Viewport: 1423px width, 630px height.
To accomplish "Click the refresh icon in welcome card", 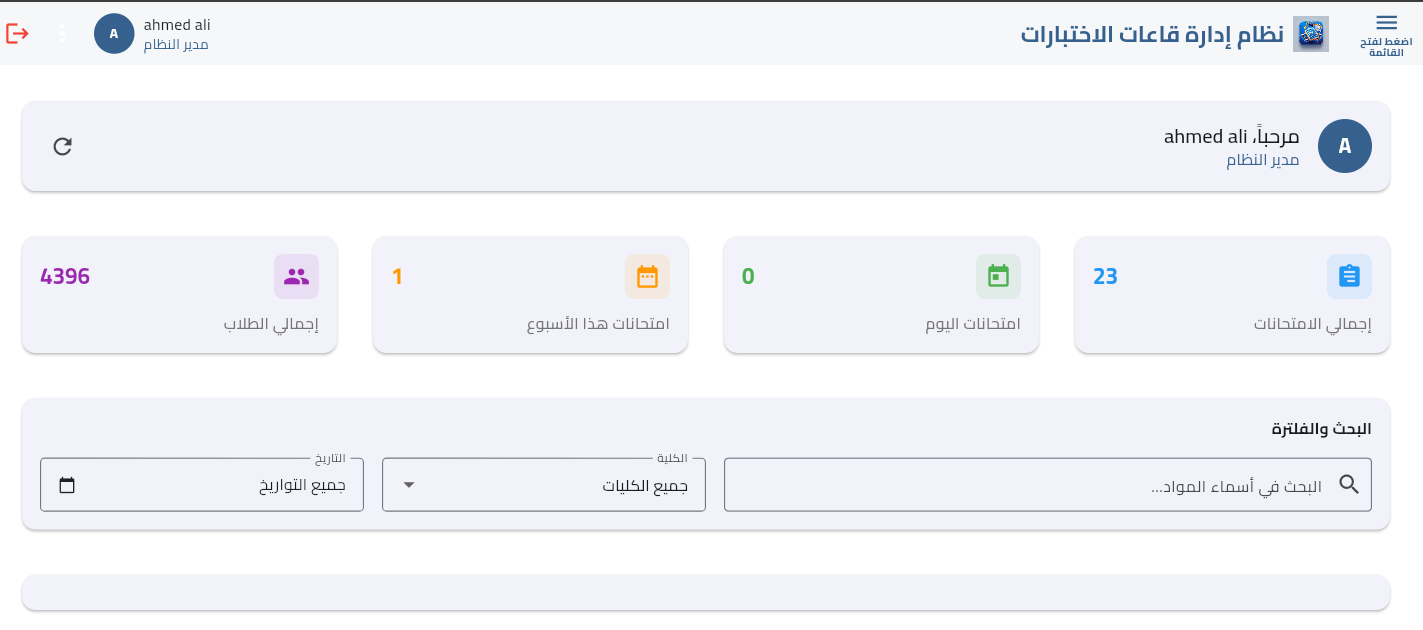I will pyautogui.click(x=62, y=146).
